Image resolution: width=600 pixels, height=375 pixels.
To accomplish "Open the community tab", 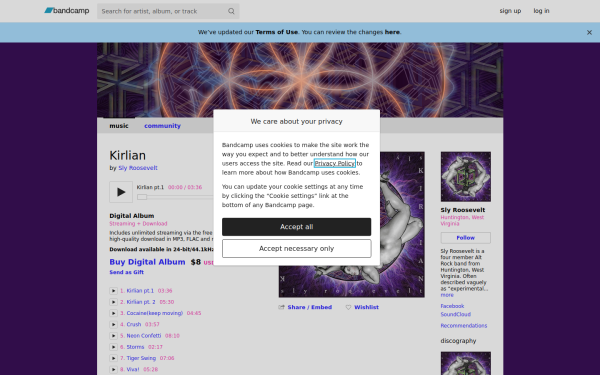I will [162, 126].
